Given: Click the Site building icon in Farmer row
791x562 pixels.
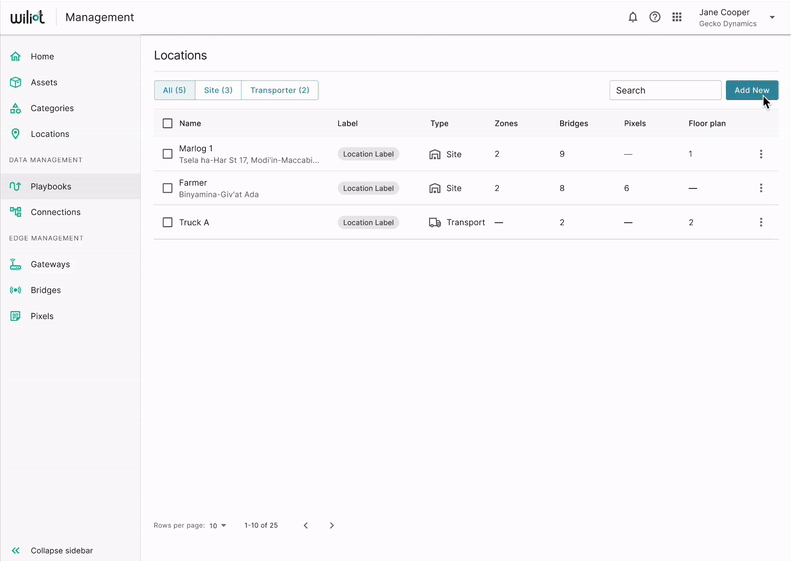Looking at the screenshot, I should point(434,188).
